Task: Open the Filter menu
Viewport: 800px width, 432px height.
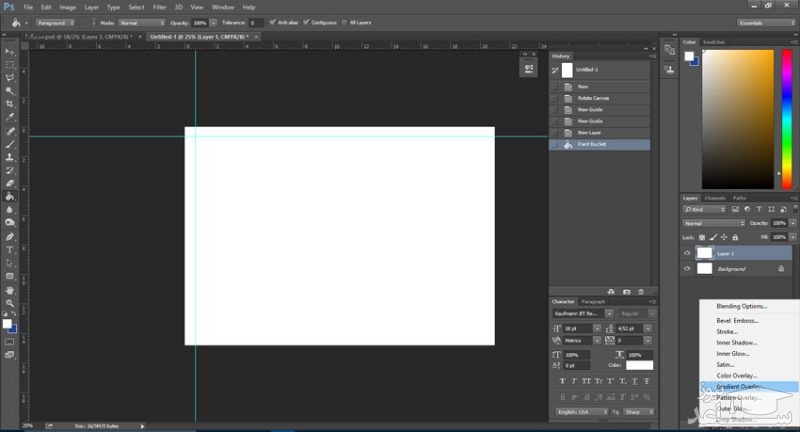Action: click(160, 7)
